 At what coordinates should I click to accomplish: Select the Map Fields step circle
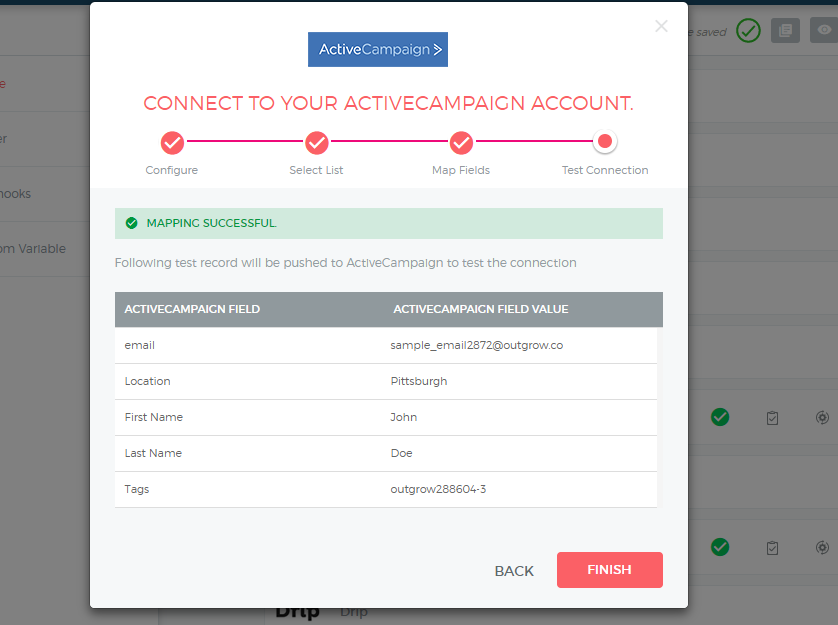pyautogui.click(x=461, y=143)
